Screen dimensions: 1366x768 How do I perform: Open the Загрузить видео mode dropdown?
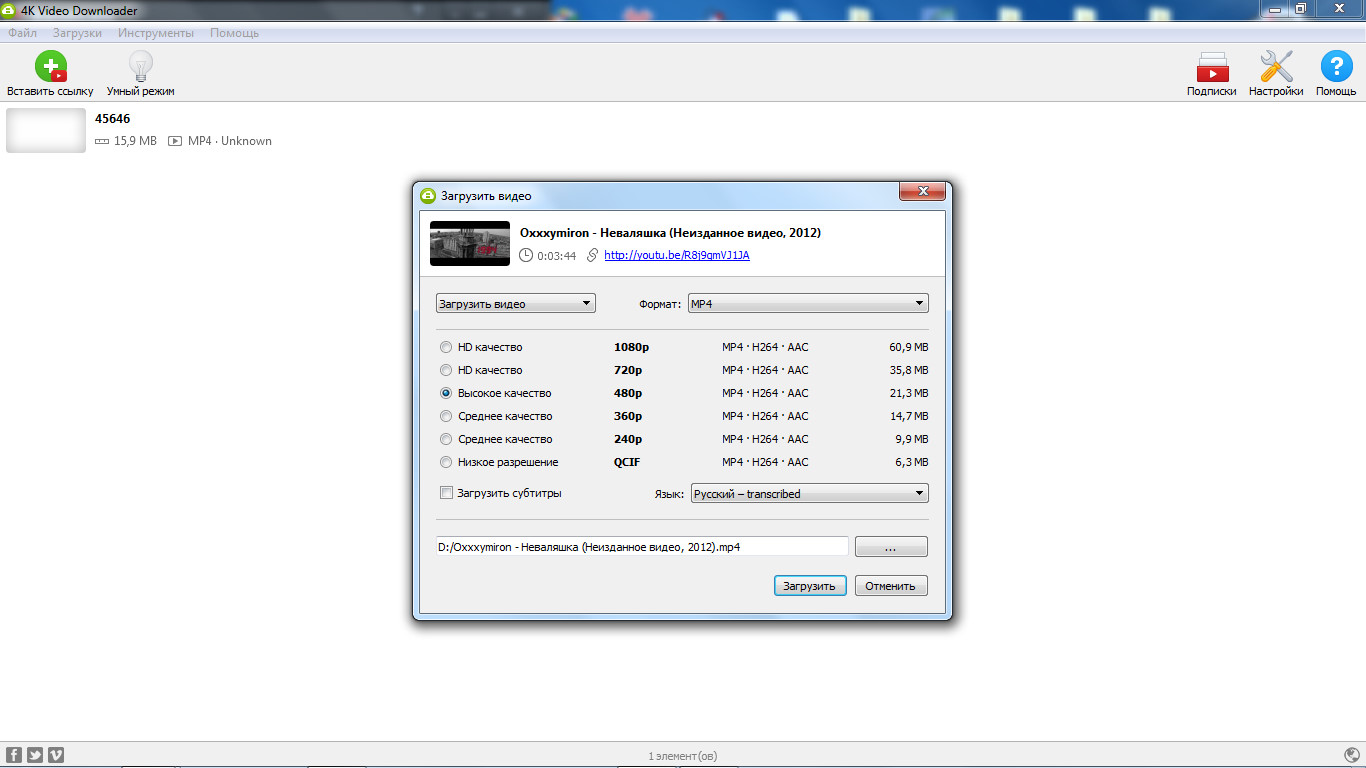pos(516,304)
